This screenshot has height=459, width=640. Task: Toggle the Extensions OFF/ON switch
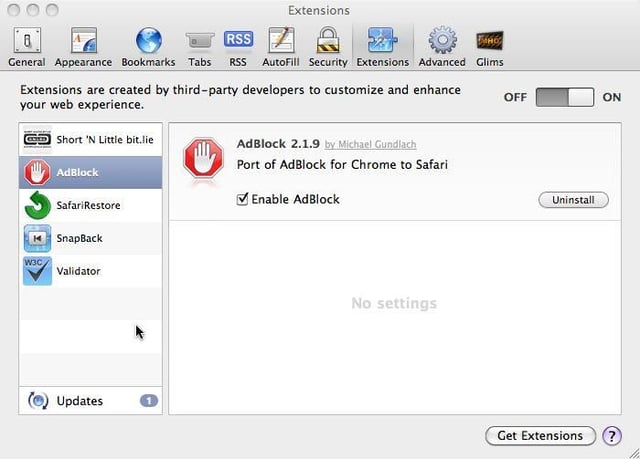(565, 97)
